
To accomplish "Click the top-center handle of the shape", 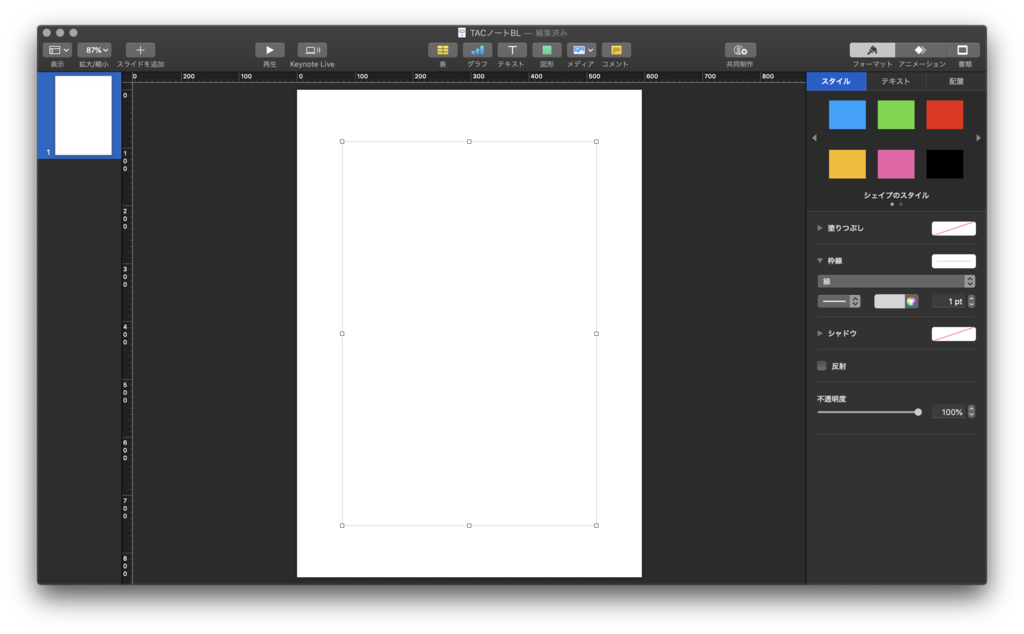I will click(x=469, y=141).
